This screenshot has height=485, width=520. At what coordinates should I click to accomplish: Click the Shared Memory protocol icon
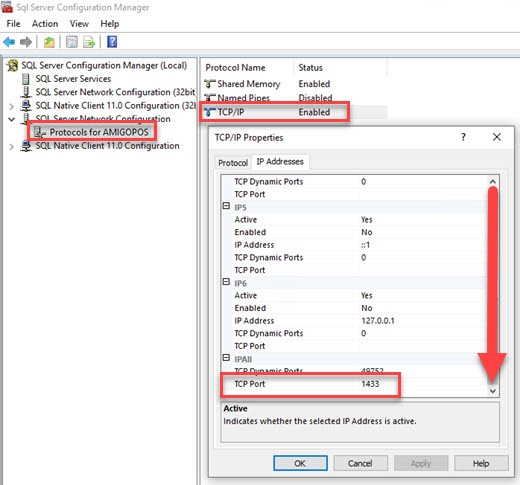pos(210,84)
